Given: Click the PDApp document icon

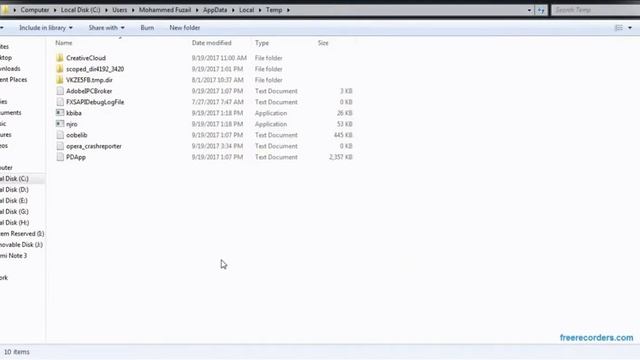Looking at the screenshot, I should pos(60,157).
